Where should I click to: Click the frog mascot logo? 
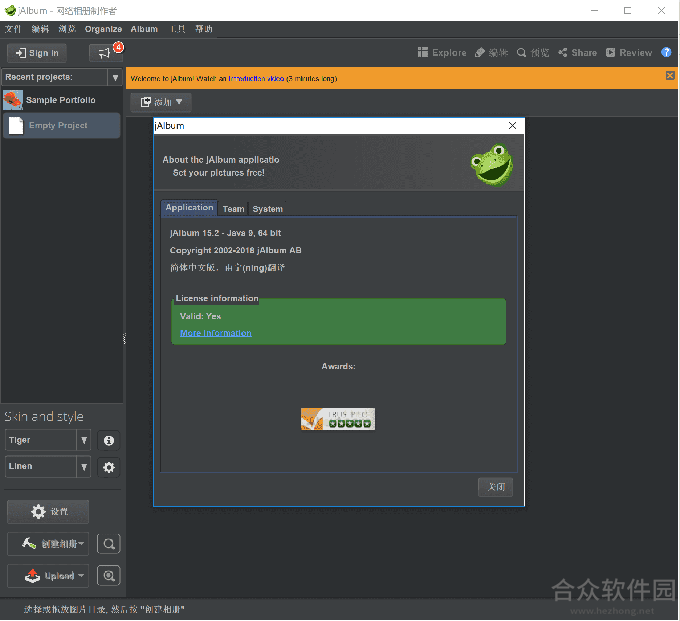[492, 164]
